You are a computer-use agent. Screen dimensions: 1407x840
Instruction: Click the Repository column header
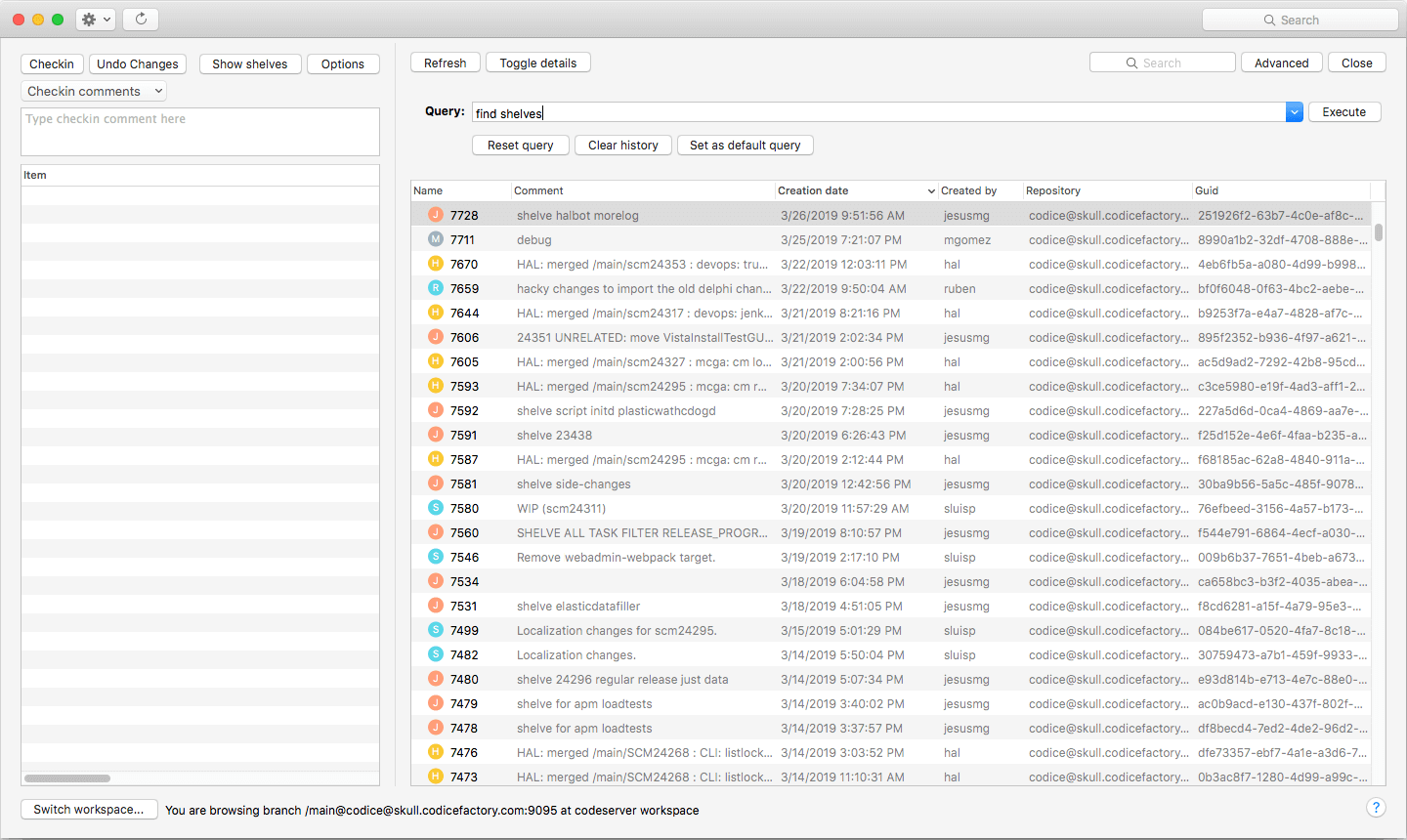point(1107,190)
